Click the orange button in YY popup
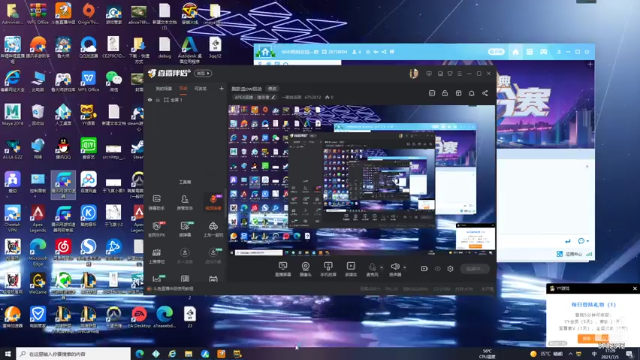This screenshot has height=360, width=640. click(x=593, y=338)
